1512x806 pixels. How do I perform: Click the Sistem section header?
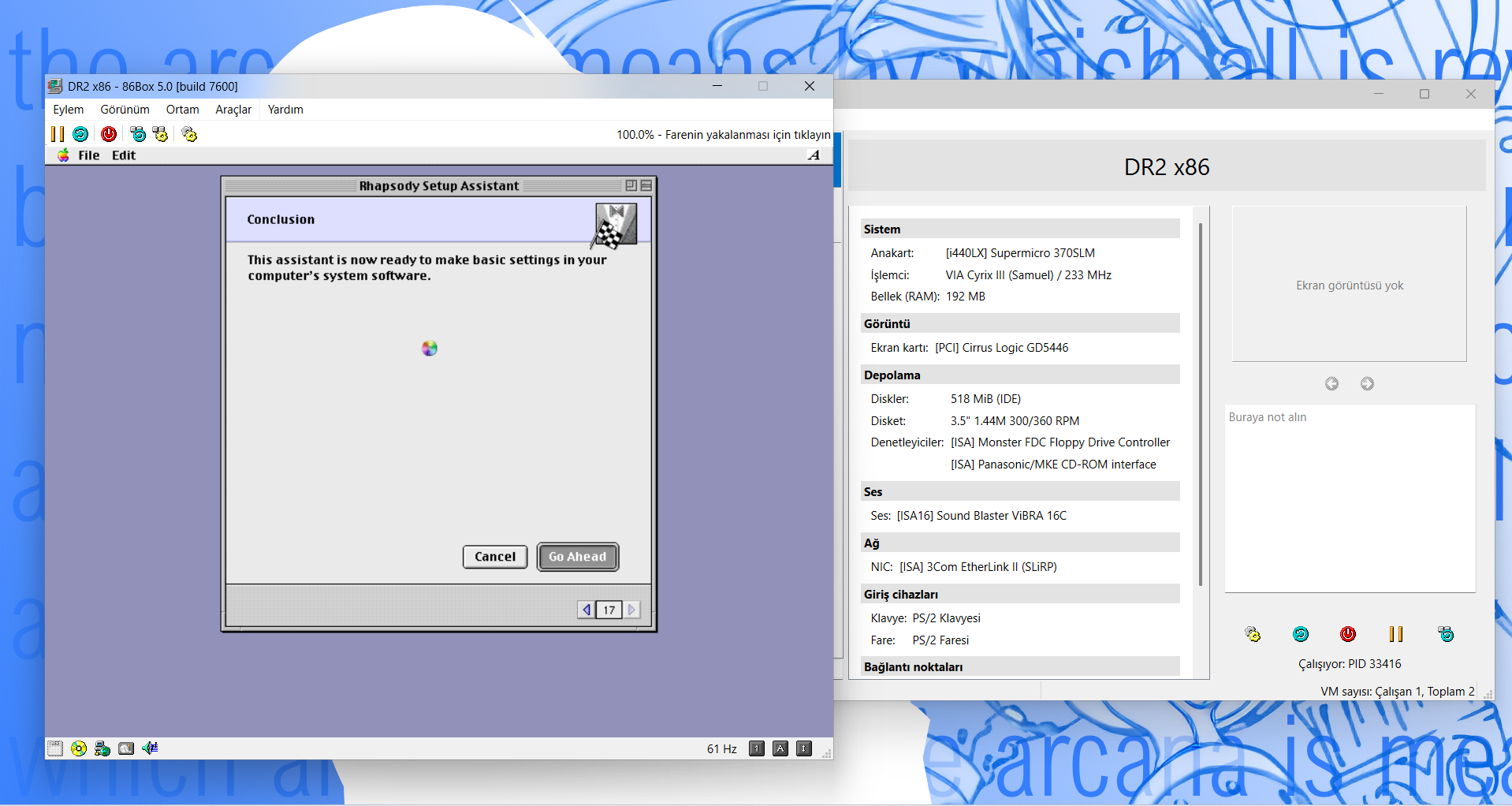[x=1021, y=229]
